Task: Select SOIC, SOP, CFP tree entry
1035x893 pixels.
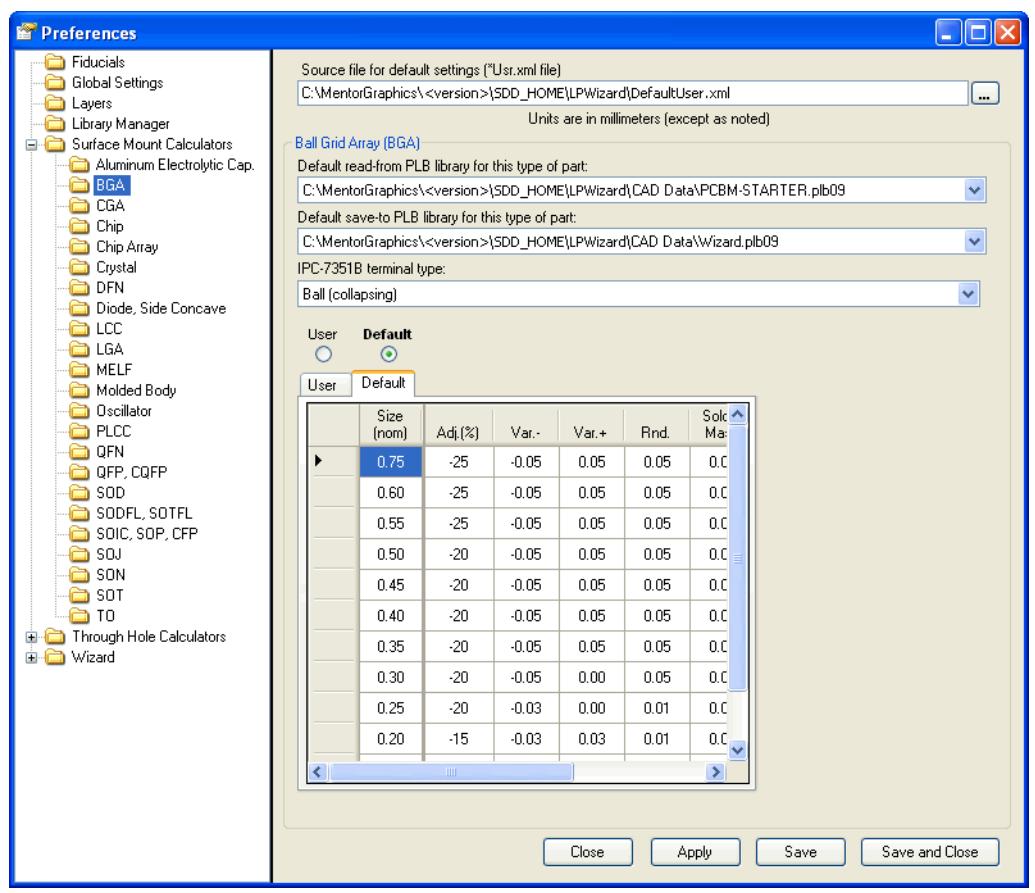Action: [147, 534]
